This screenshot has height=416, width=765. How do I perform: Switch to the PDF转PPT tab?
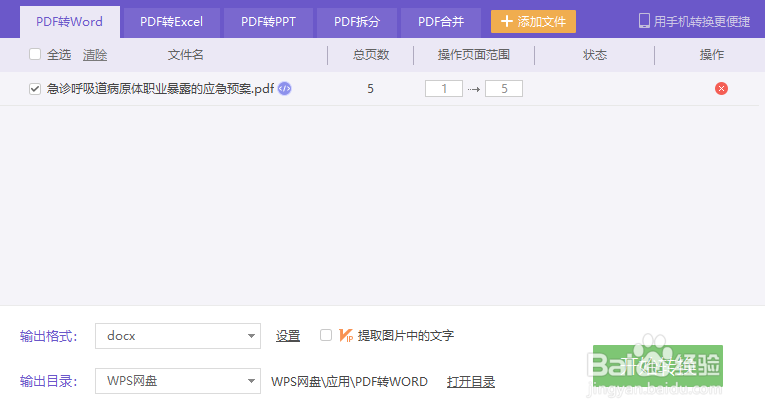268,22
